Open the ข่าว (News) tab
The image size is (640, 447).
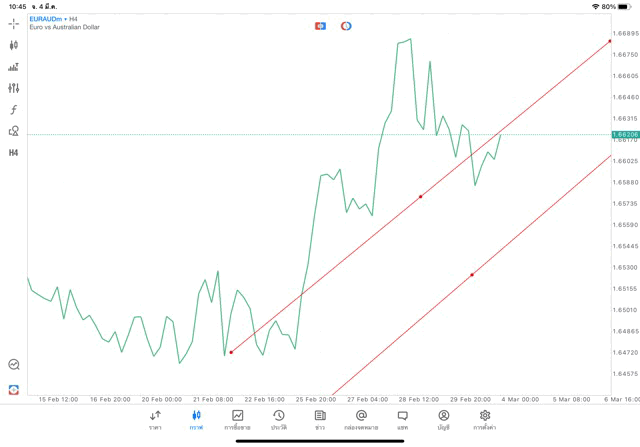pos(319,419)
